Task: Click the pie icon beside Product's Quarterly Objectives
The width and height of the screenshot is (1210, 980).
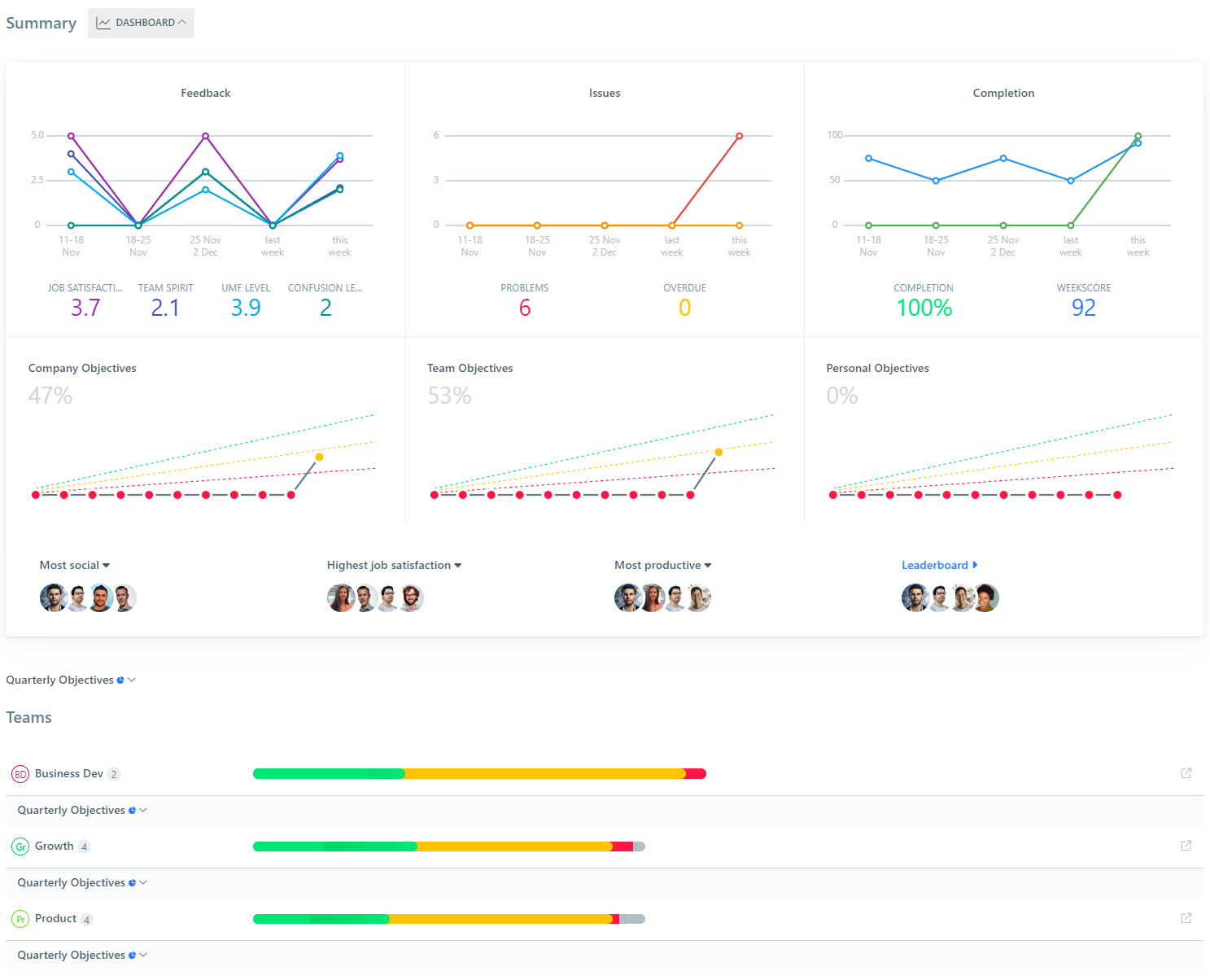Action: click(132, 954)
